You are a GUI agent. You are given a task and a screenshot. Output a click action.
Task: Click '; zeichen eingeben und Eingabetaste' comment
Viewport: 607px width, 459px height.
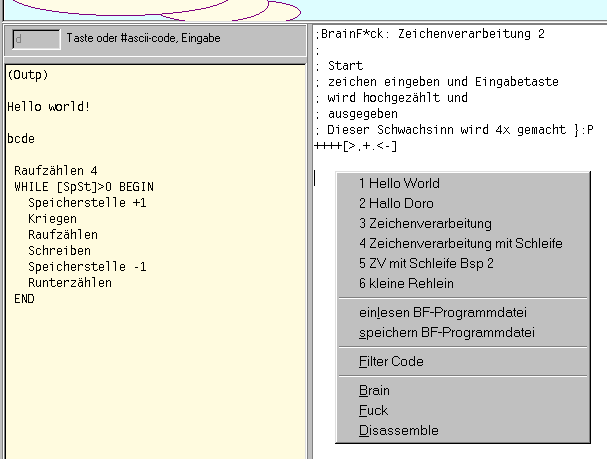point(437,82)
